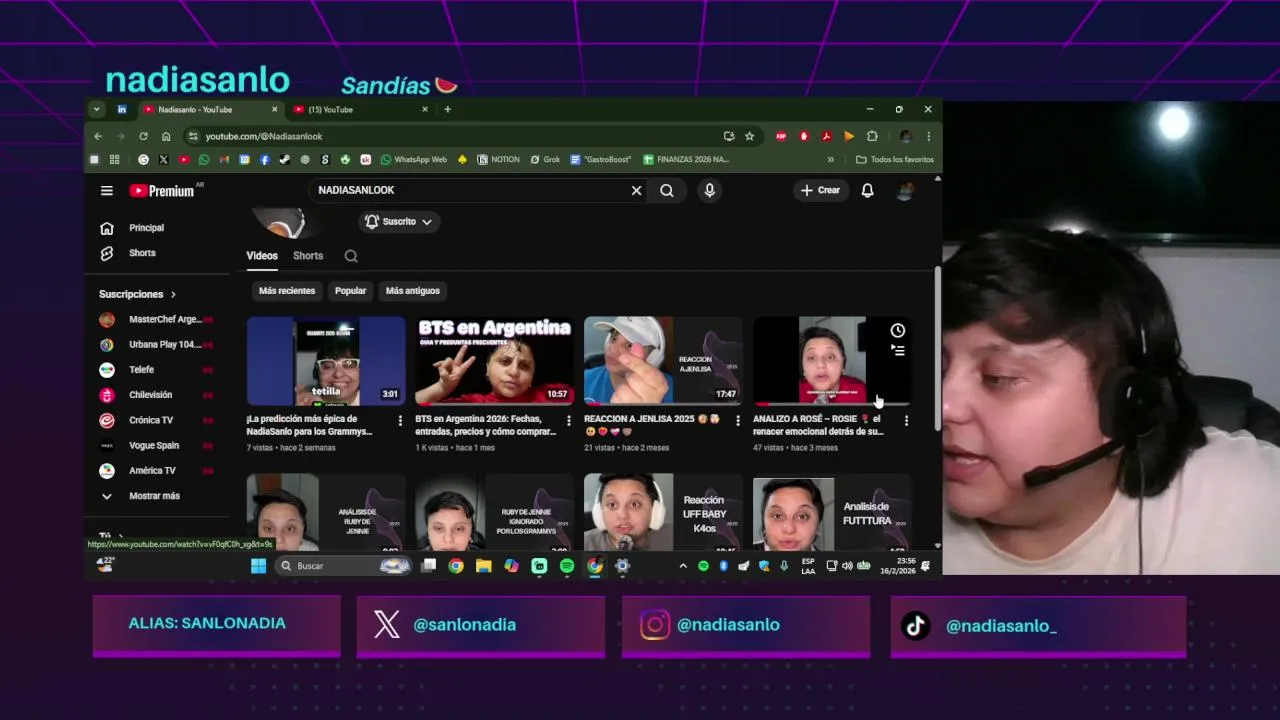1280x720 pixels.
Task: Open the REACCION A JENLISA thumbnail
Action: (x=663, y=360)
